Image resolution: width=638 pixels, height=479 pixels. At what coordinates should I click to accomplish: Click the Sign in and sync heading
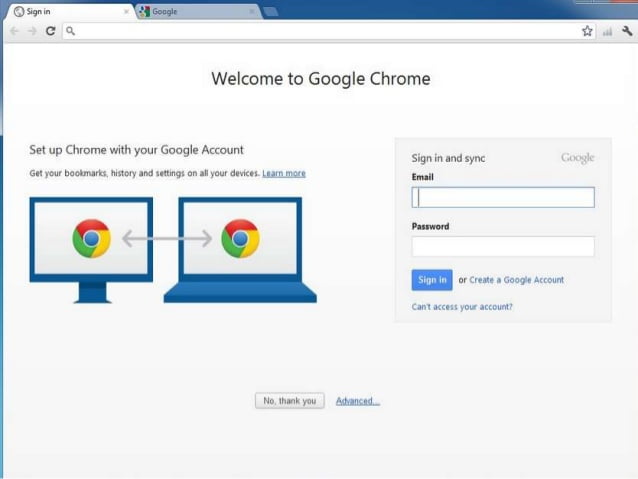tap(448, 158)
